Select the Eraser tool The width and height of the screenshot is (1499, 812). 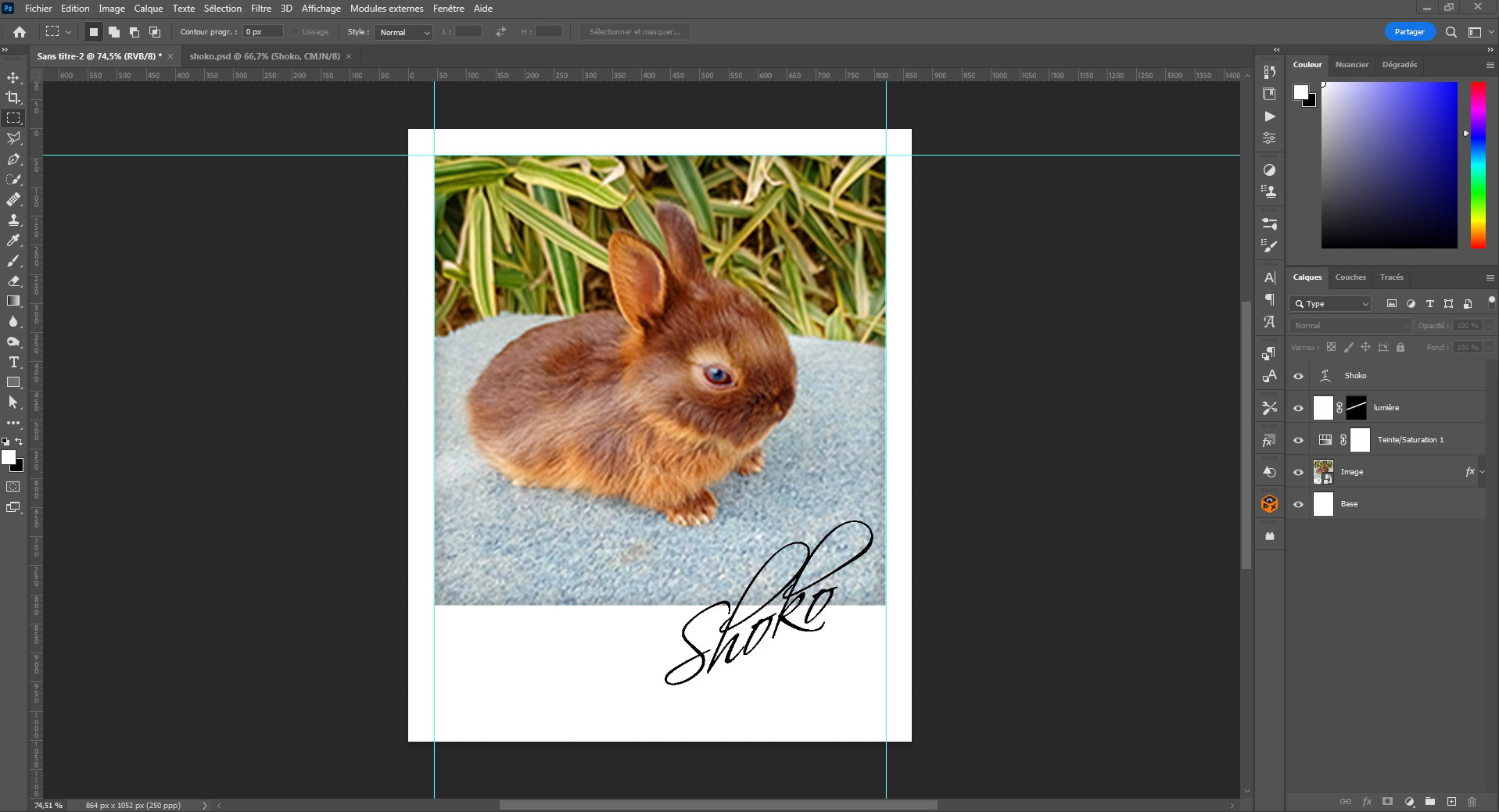pos(13,281)
